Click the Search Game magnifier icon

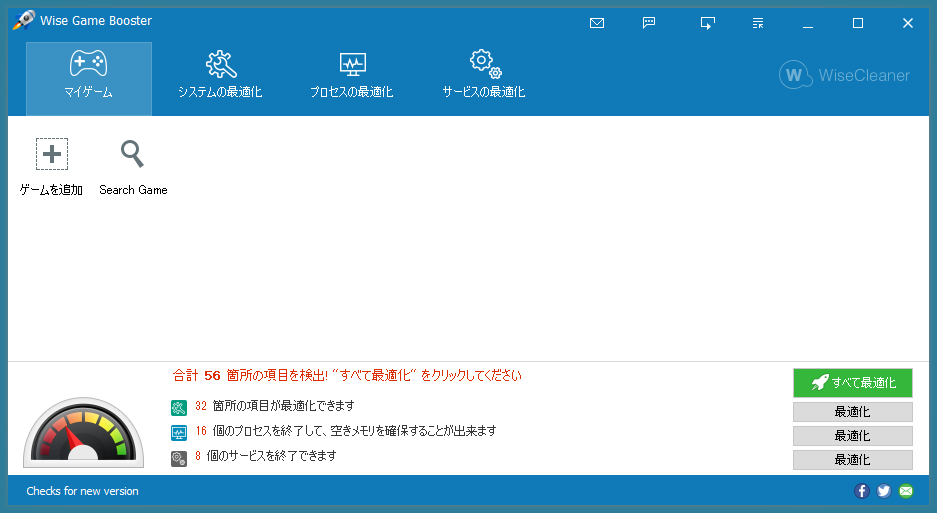[x=132, y=154]
